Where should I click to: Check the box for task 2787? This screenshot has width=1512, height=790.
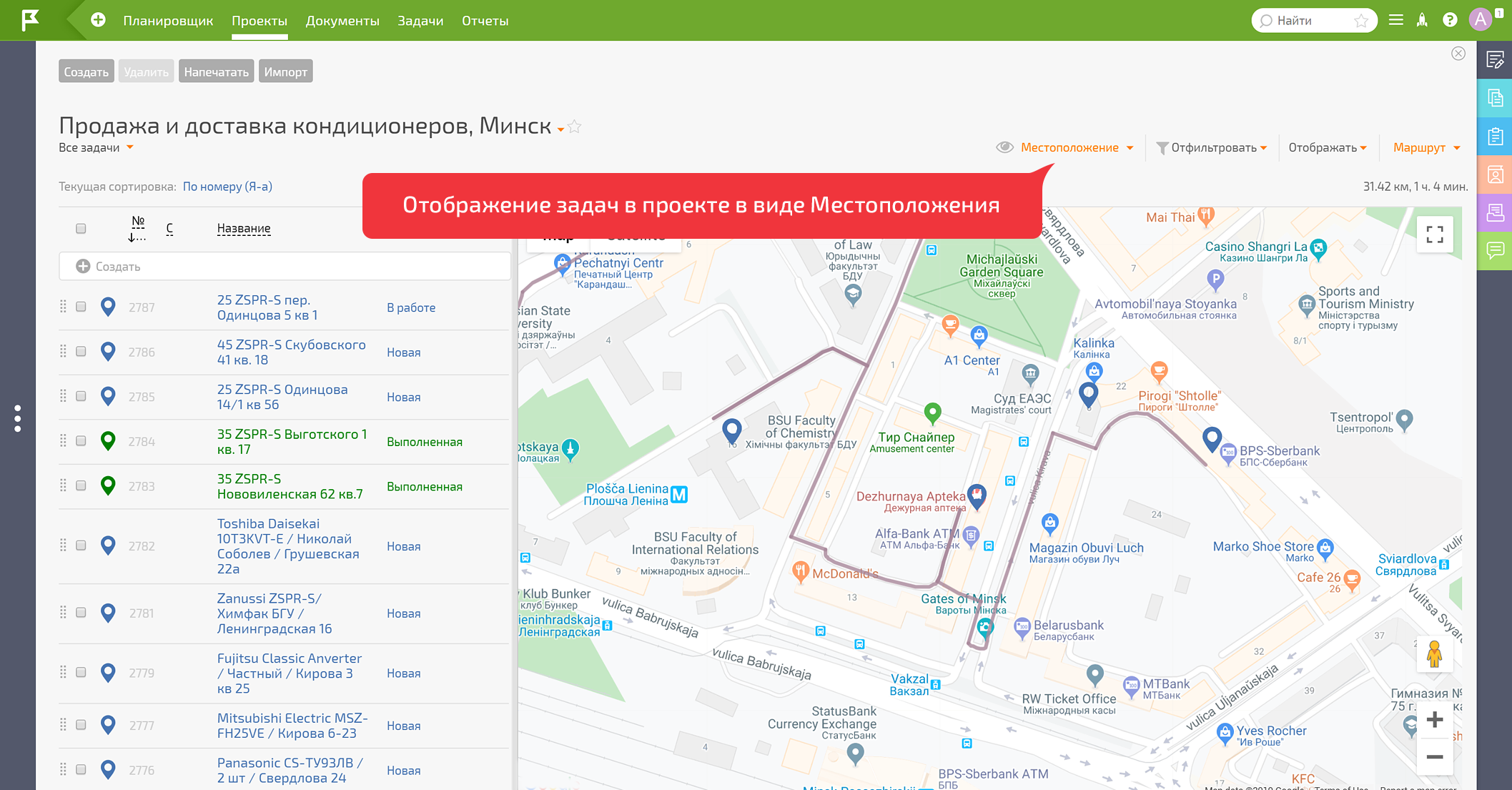[81, 307]
